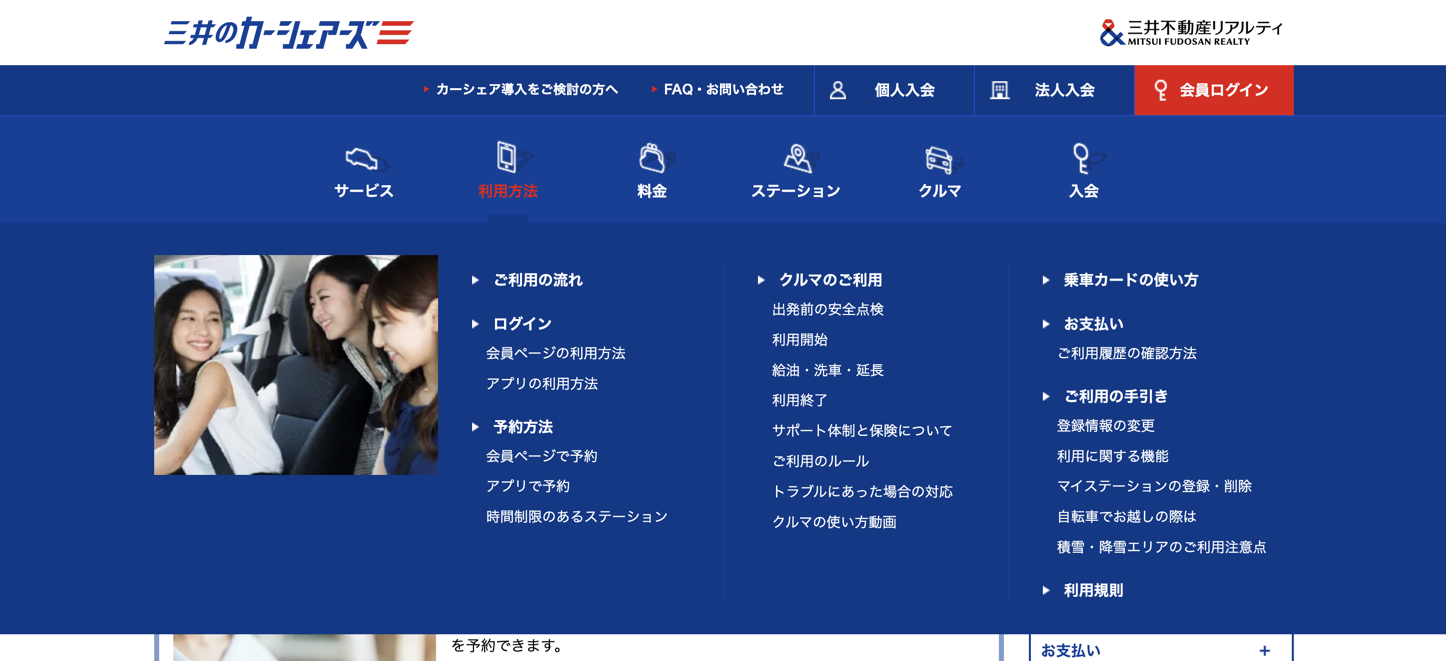This screenshot has height=661, width=1446.
Task: Open the ステーション menu tab
Action: point(796,171)
